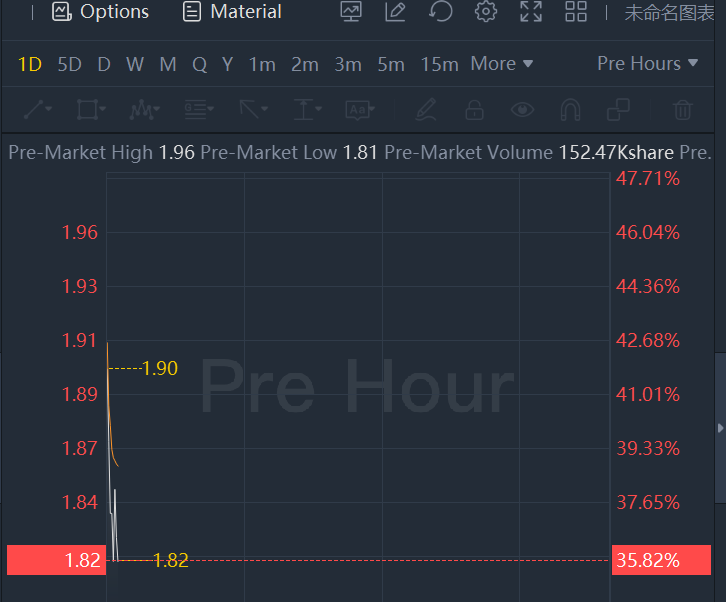Select the 5D timeframe
Image resolution: width=726 pixels, height=602 pixels.
pos(69,64)
